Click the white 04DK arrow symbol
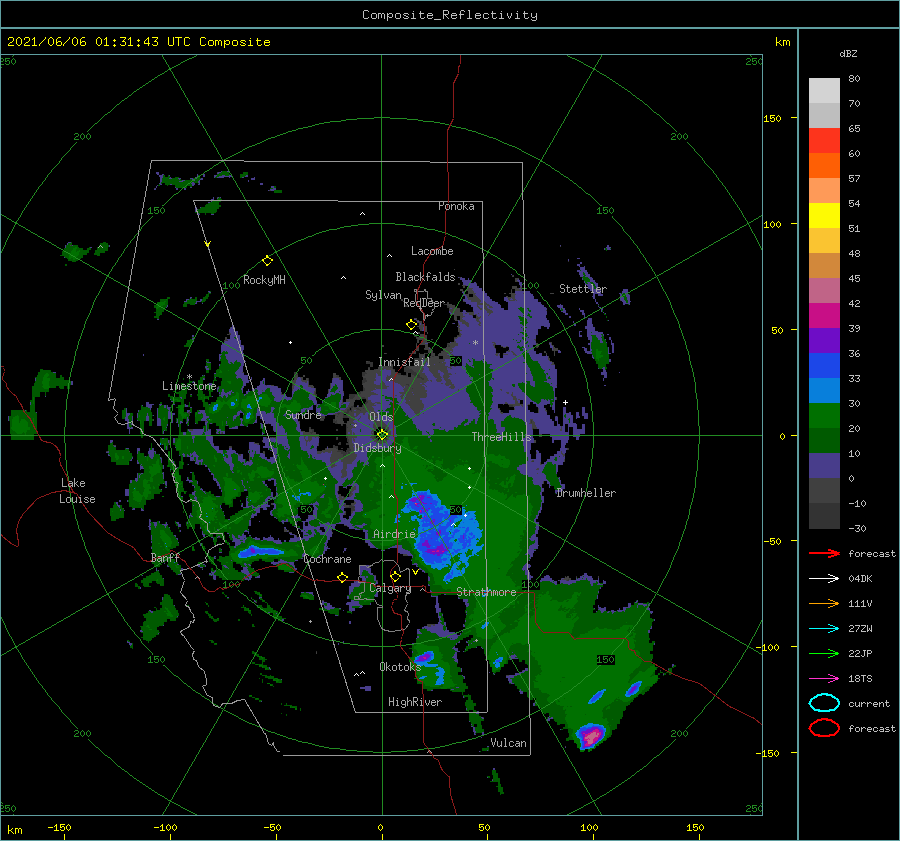Viewport: 900px width, 841px height. [x=824, y=579]
